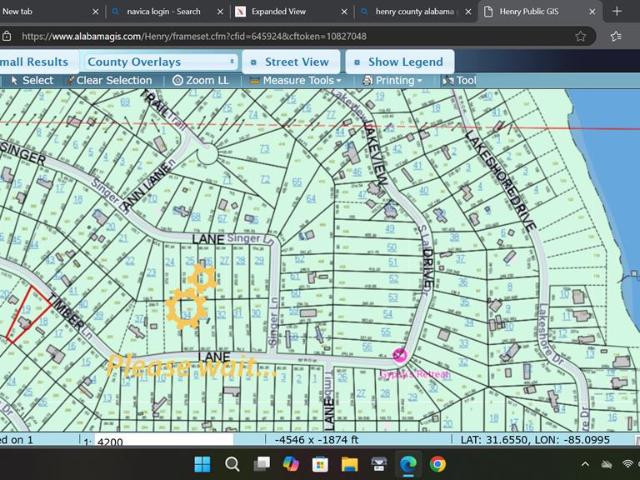Open File Explorer from the taskbar

(x=349, y=464)
